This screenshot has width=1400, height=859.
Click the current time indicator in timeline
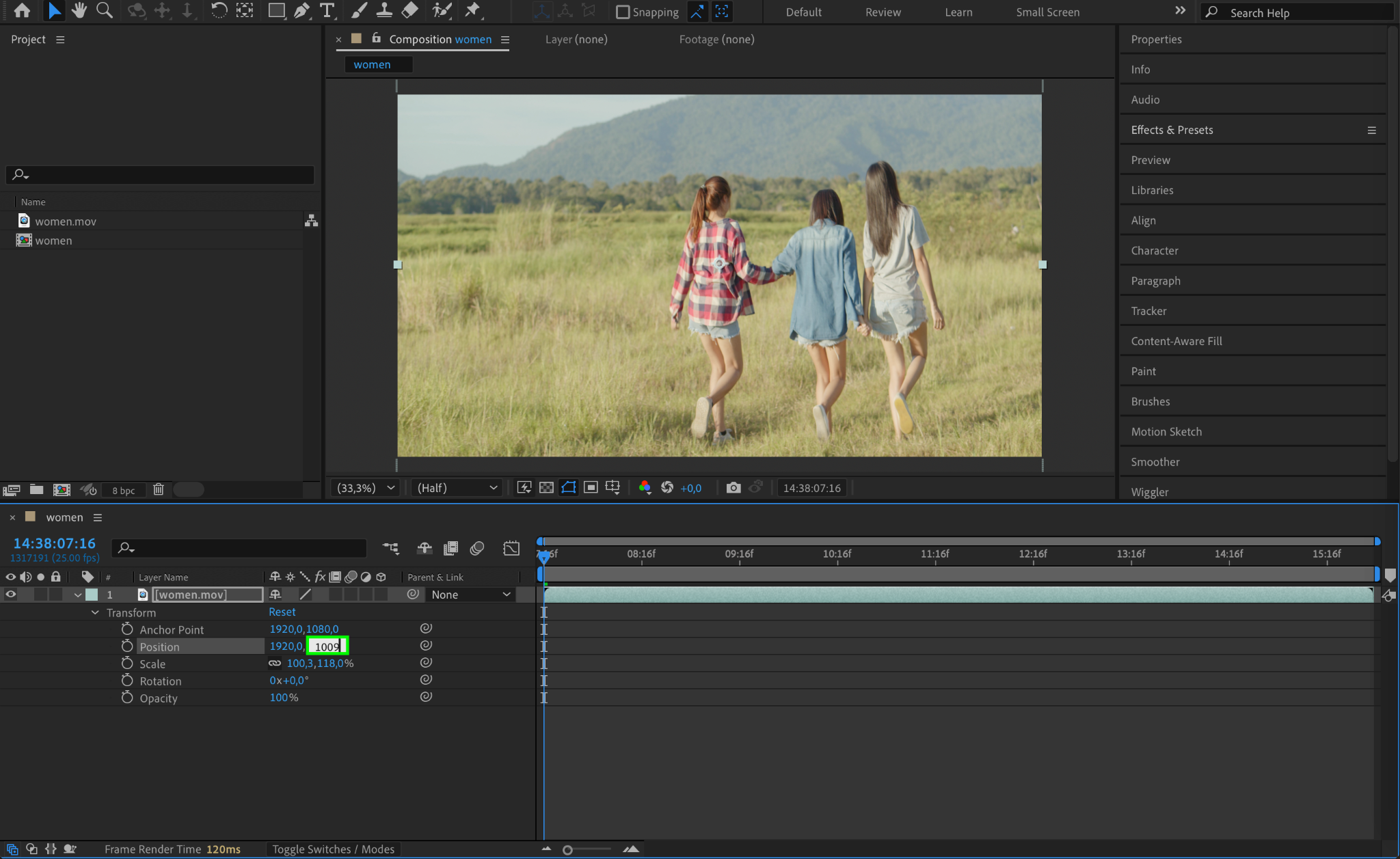(x=543, y=557)
